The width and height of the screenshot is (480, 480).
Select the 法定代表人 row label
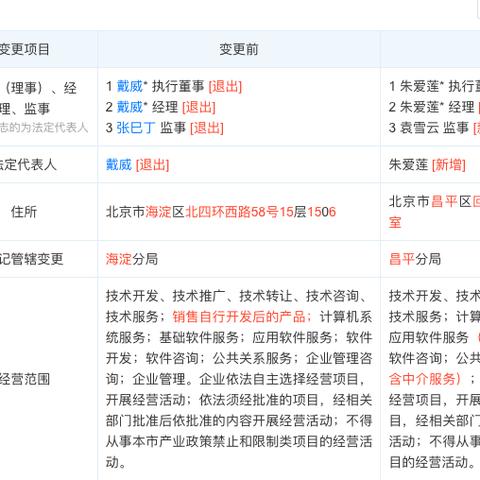tap(28, 165)
